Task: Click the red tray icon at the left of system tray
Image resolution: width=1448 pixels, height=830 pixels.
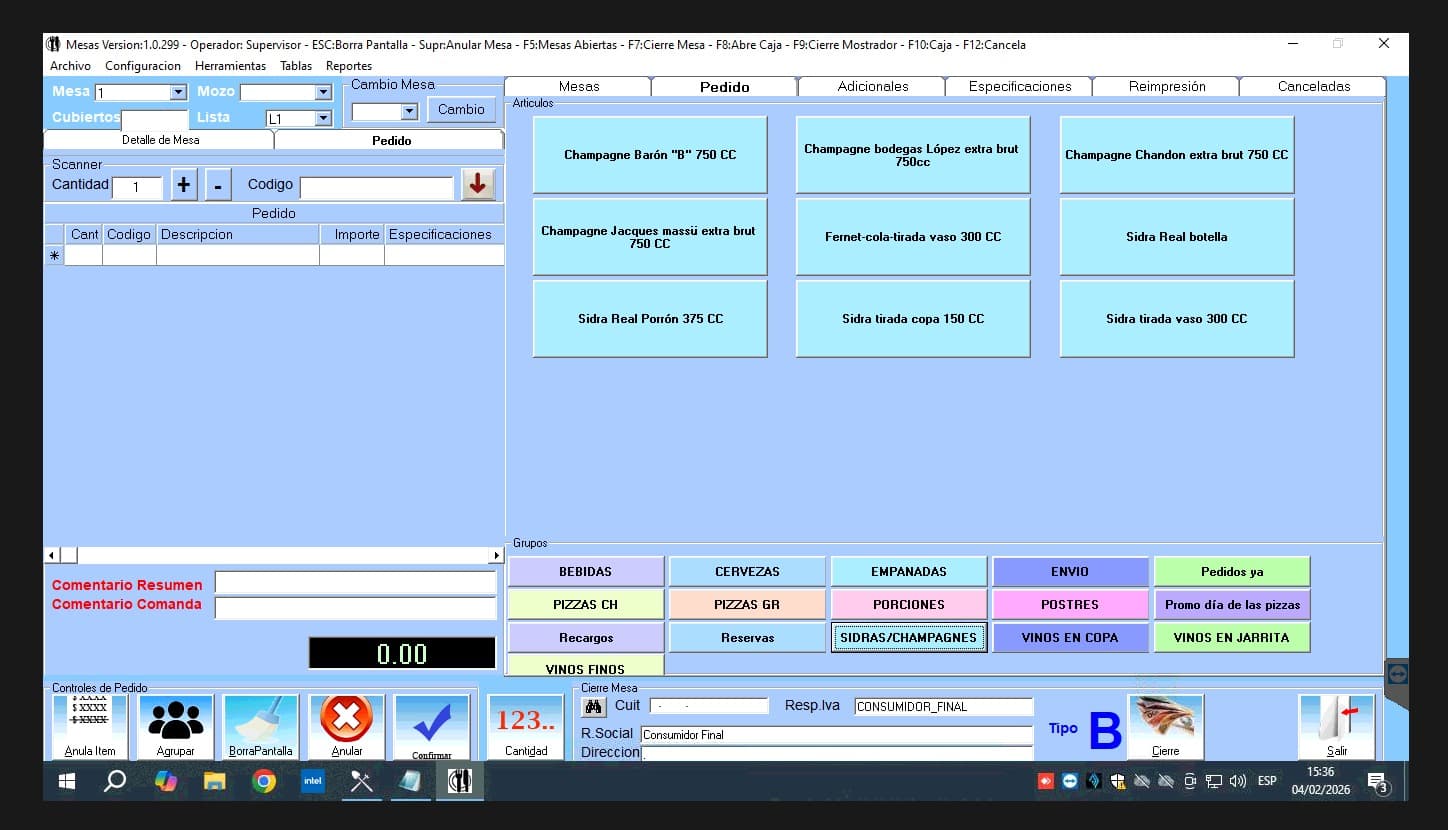Action: pos(1046,781)
